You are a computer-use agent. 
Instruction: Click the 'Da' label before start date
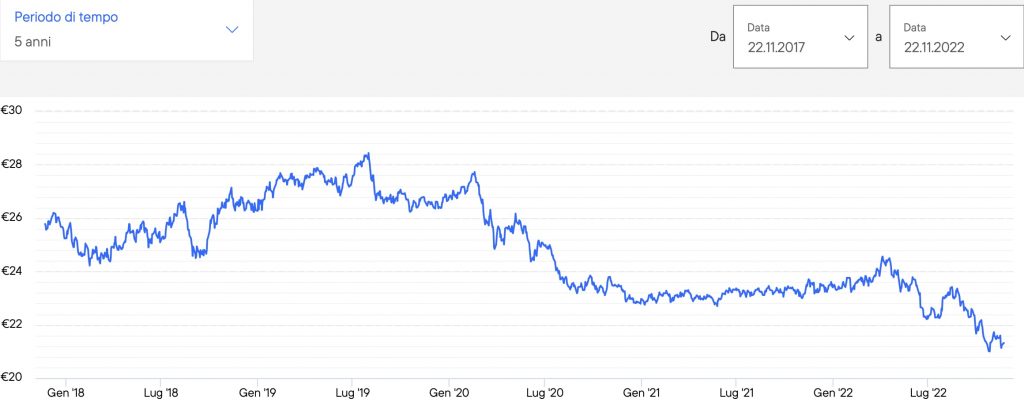tap(717, 37)
